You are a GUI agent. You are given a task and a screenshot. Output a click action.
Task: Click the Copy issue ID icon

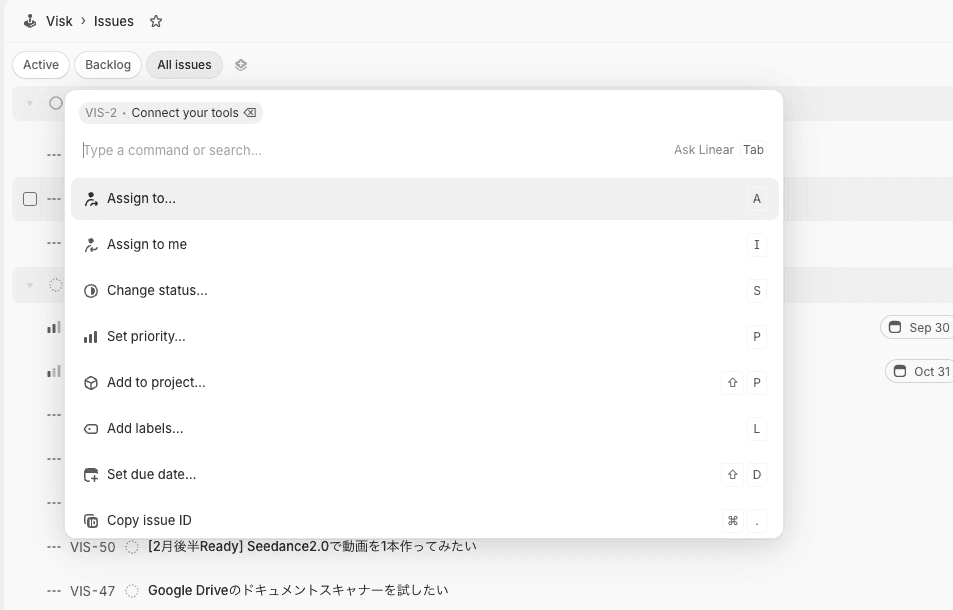click(x=91, y=521)
